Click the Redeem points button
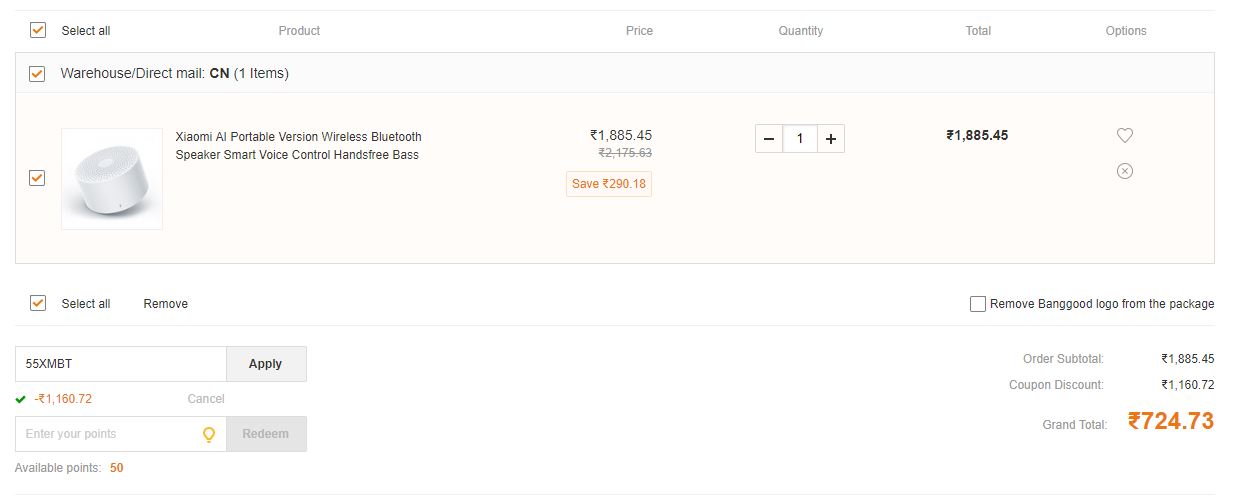Image resolution: width=1234 pixels, height=500 pixels. [x=266, y=434]
